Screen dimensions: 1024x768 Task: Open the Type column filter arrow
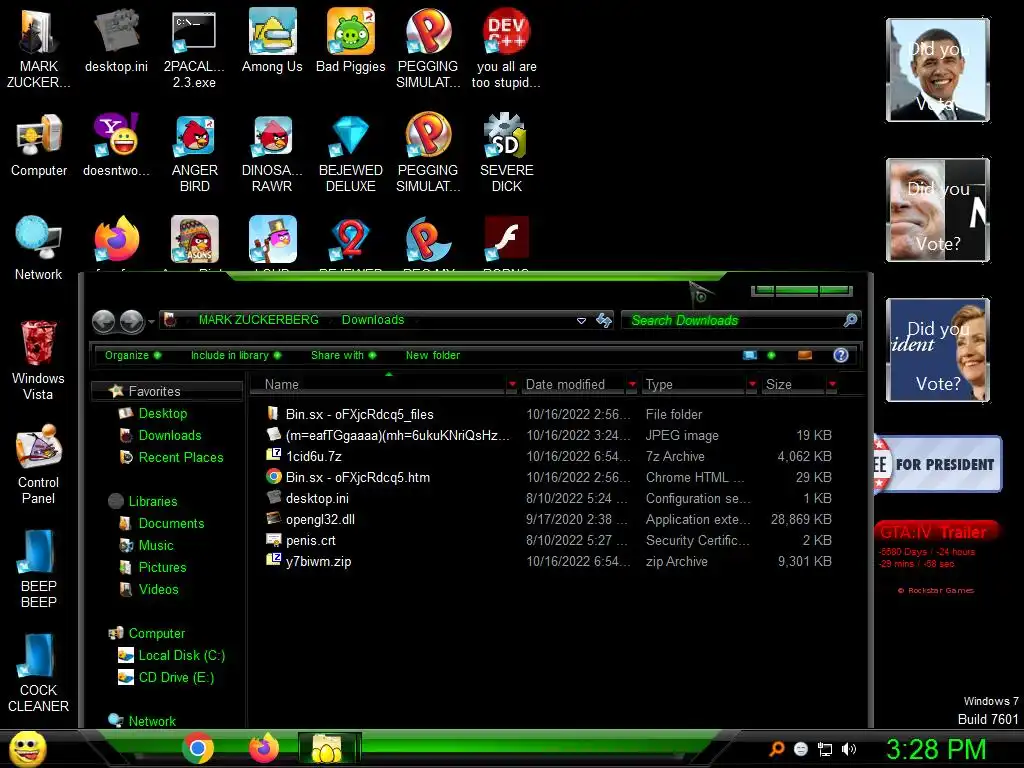click(752, 385)
